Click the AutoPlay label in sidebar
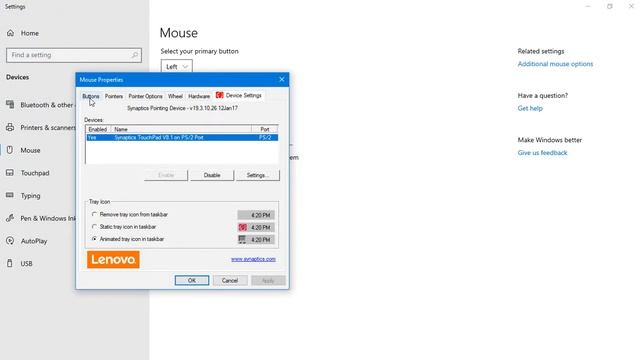The height and width of the screenshot is (360, 640). point(34,241)
